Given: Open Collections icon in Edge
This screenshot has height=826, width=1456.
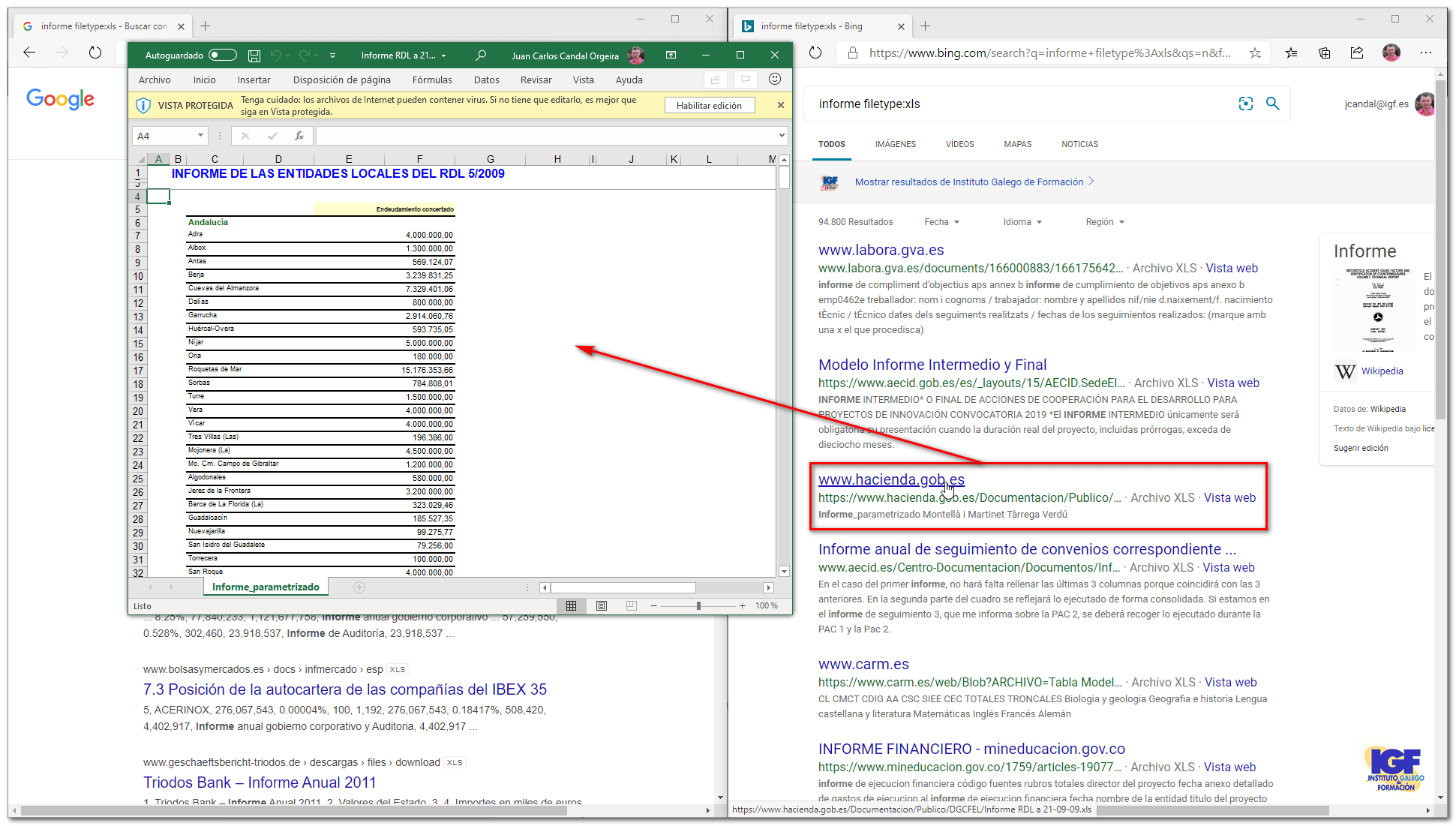Looking at the screenshot, I should coord(1324,53).
